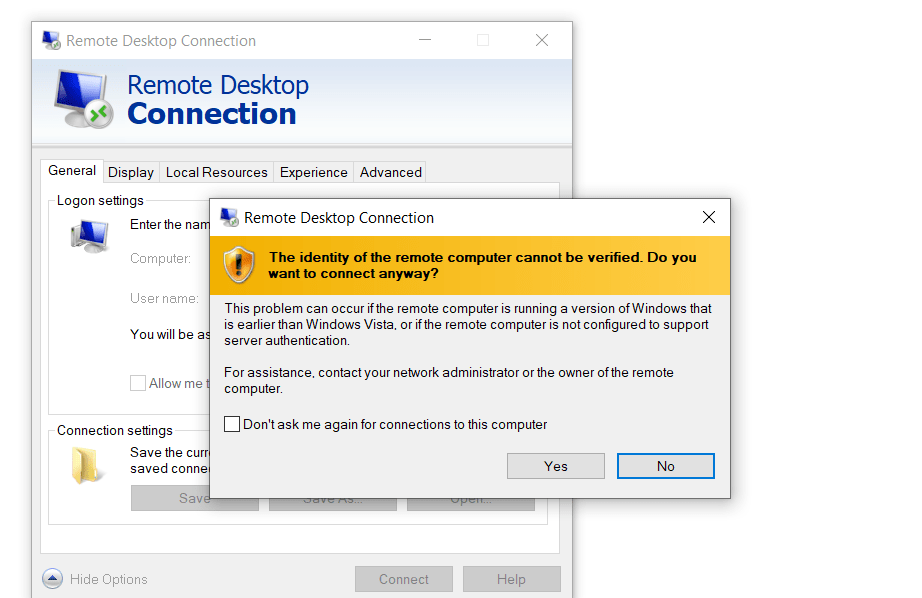Image resolution: width=922 pixels, height=598 pixels.
Task: Click the disabled maximize button of main window
Action: [483, 40]
